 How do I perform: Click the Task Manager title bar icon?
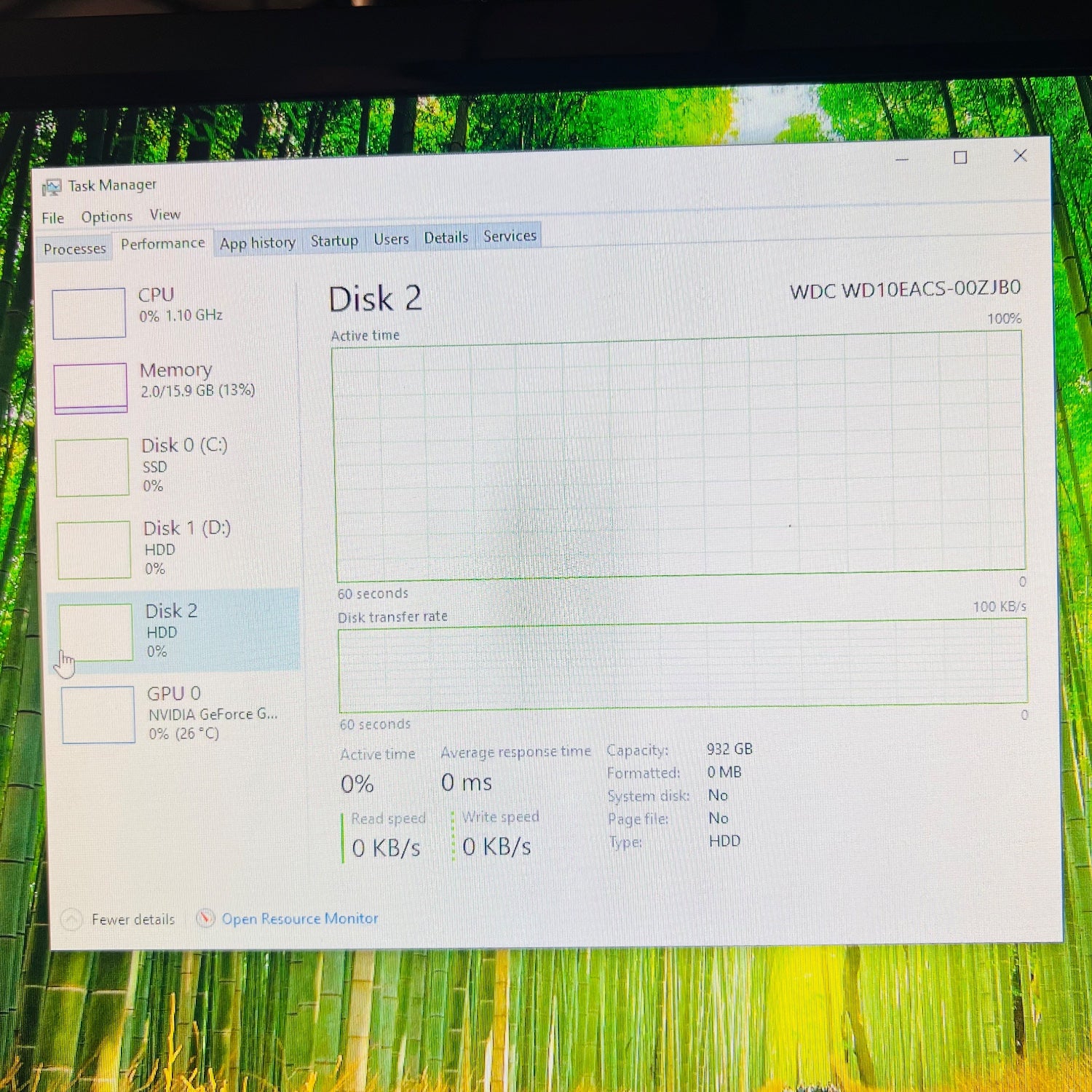coord(52,188)
